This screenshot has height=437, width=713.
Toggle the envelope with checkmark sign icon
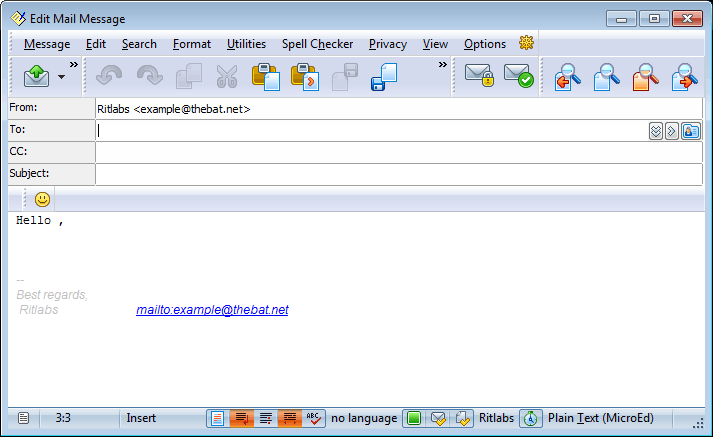point(518,75)
